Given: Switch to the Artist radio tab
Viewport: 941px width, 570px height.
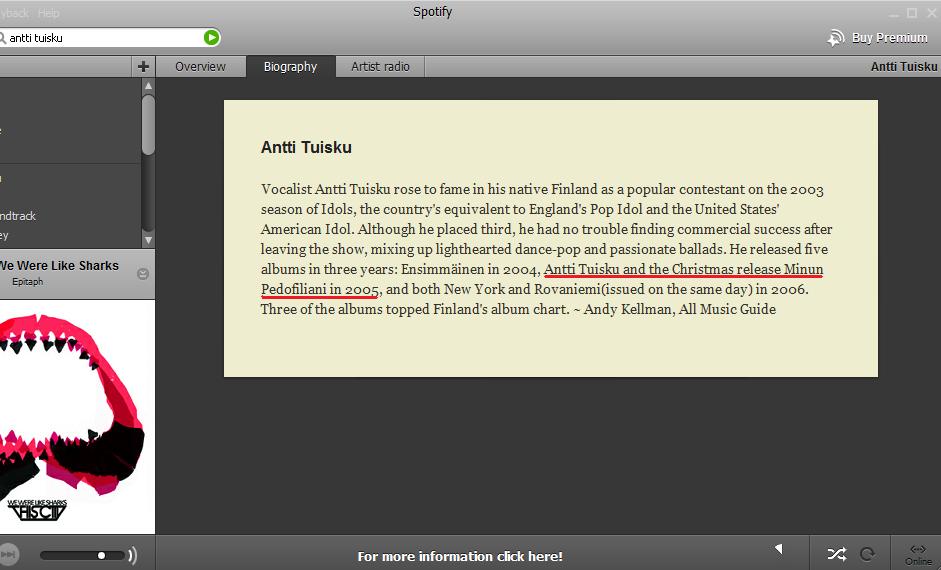Looking at the screenshot, I should tap(380, 67).
